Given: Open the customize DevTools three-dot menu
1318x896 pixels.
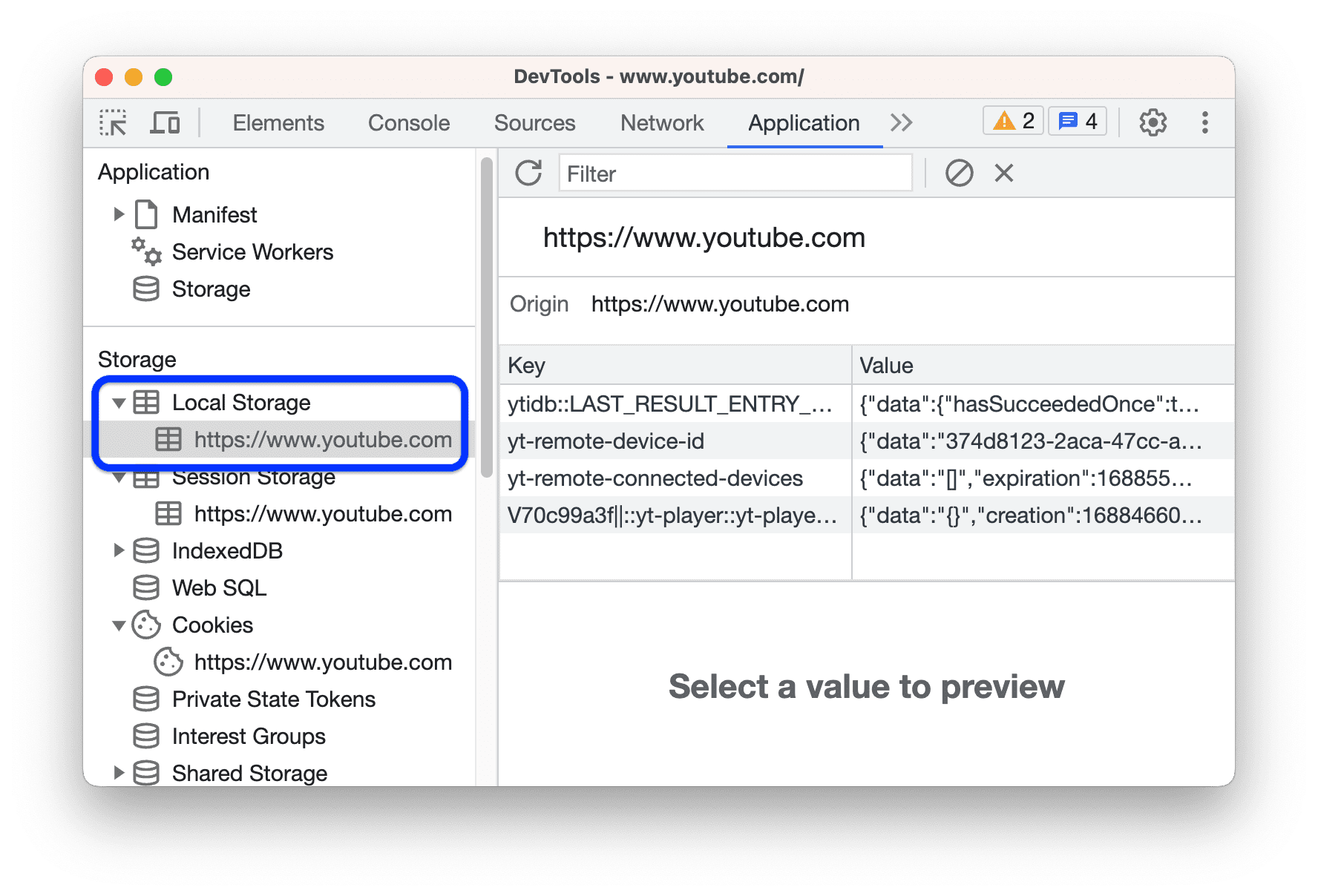Looking at the screenshot, I should point(1204,122).
